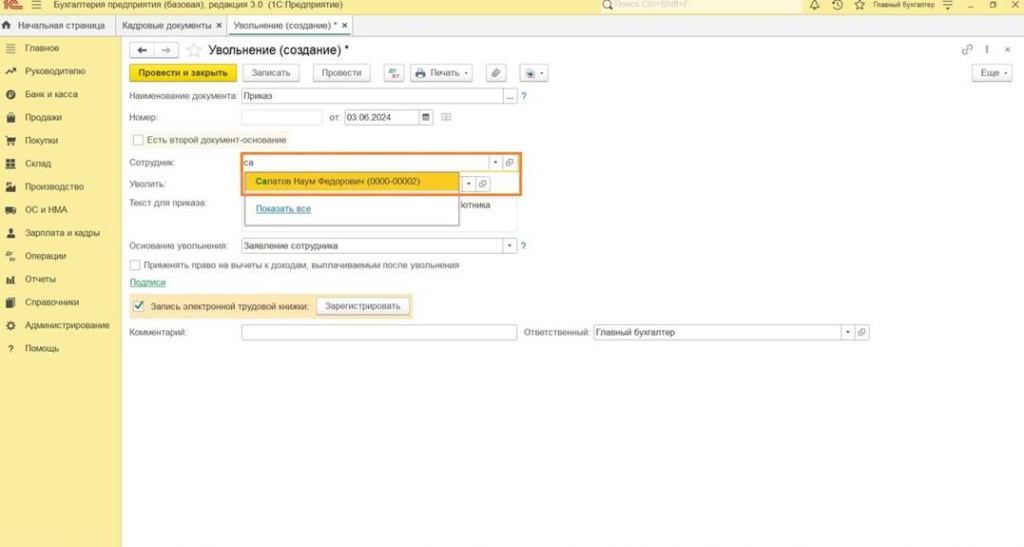The height and width of the screenshot is (547, 1024).
Task: Open the 'Основание увольнения' dropdown
Action: click(x=509, y=245)
